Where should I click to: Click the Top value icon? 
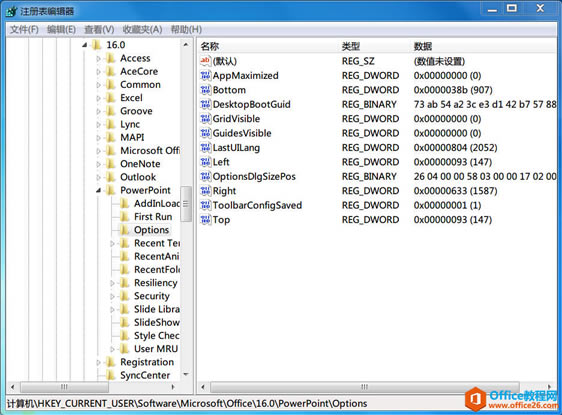[x=205, y=220]
